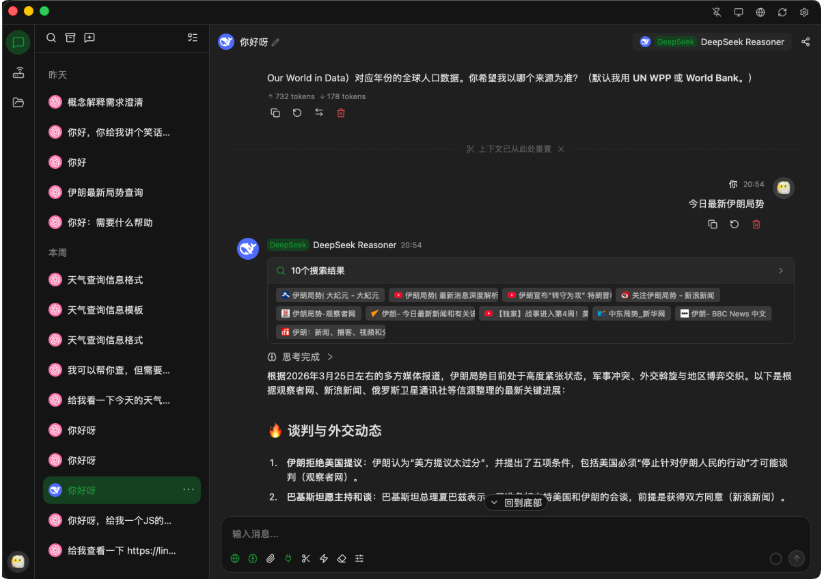Toggle the crossed hourglass icon in top bar
This screenshot has height=579, width=821.
tap(716, 12)
